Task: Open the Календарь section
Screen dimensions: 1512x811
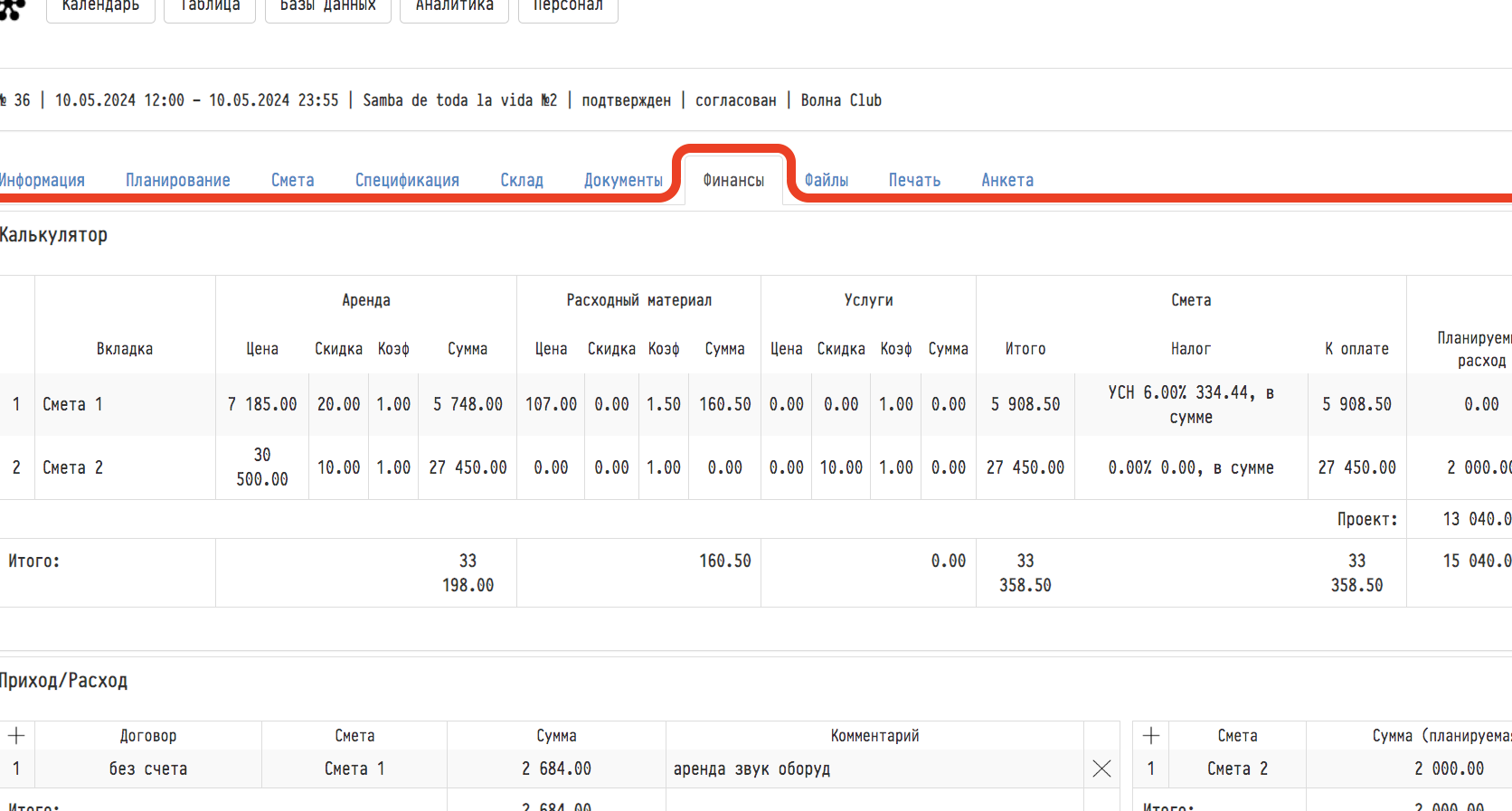Action: (100, 7)
